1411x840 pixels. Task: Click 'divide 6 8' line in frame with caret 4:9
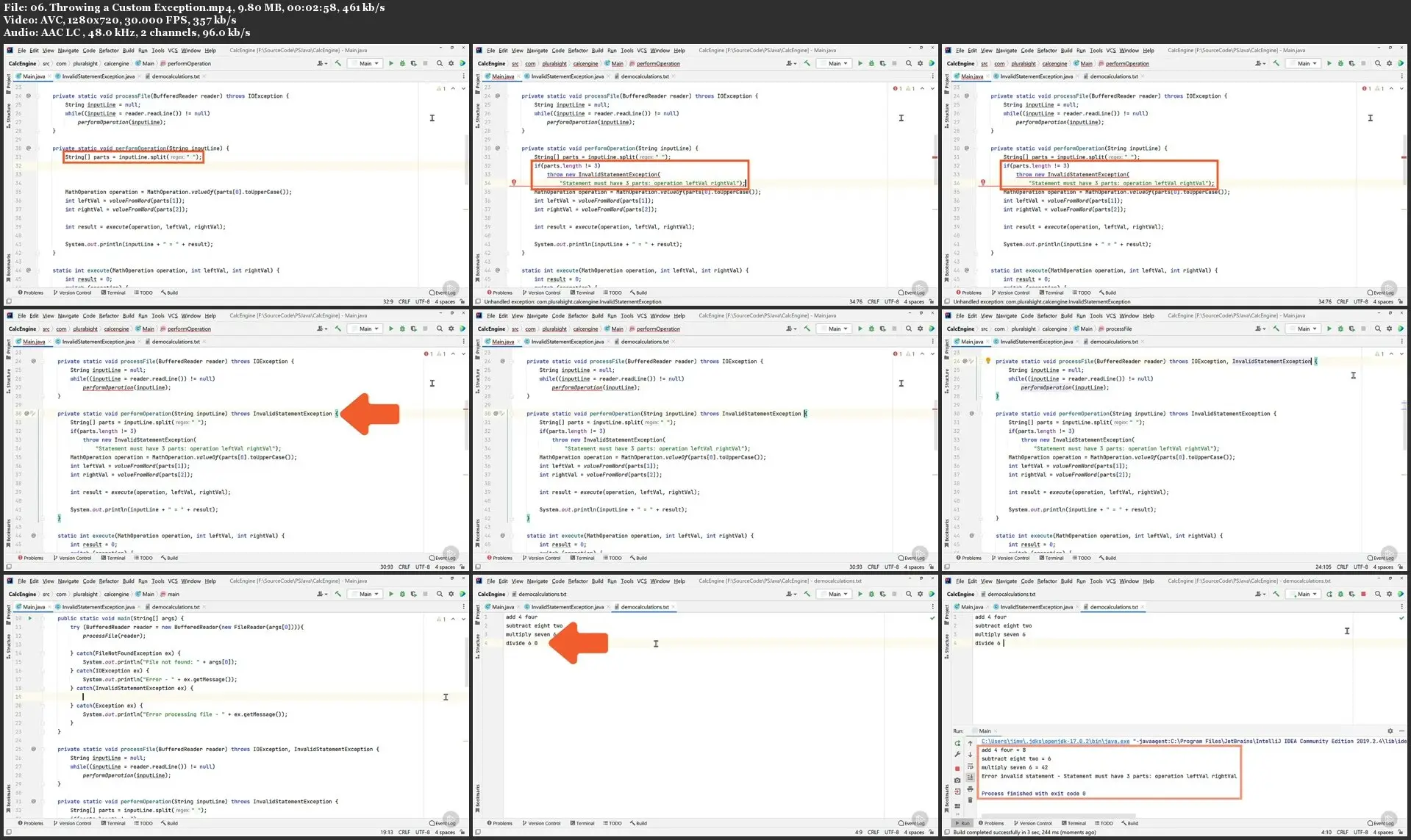(521, 643)
